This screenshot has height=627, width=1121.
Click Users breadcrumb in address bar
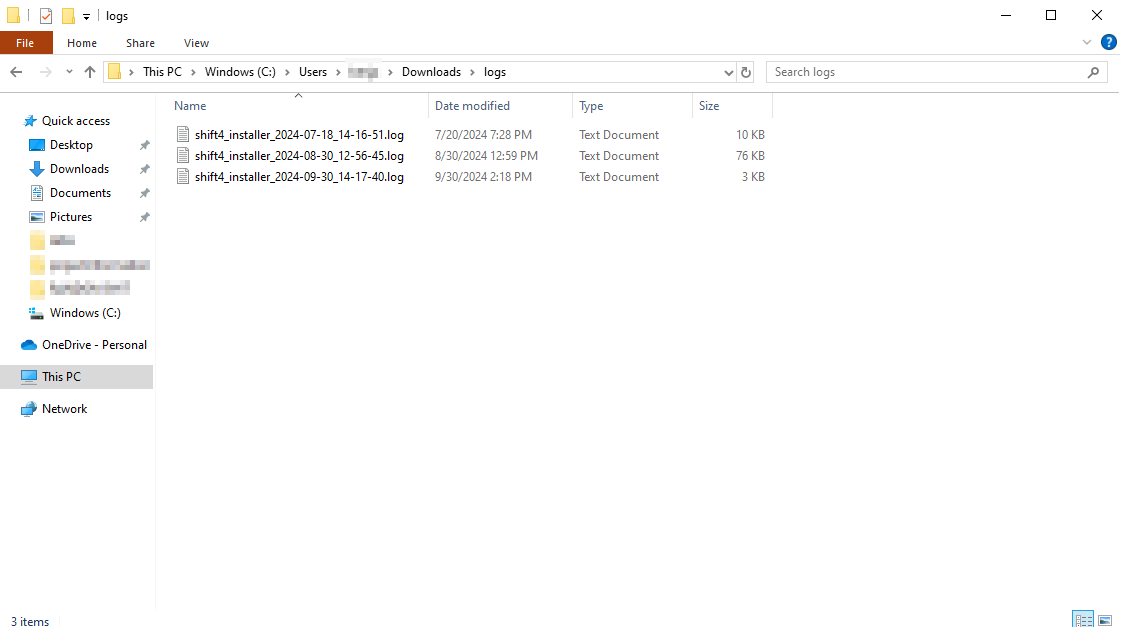312,72
